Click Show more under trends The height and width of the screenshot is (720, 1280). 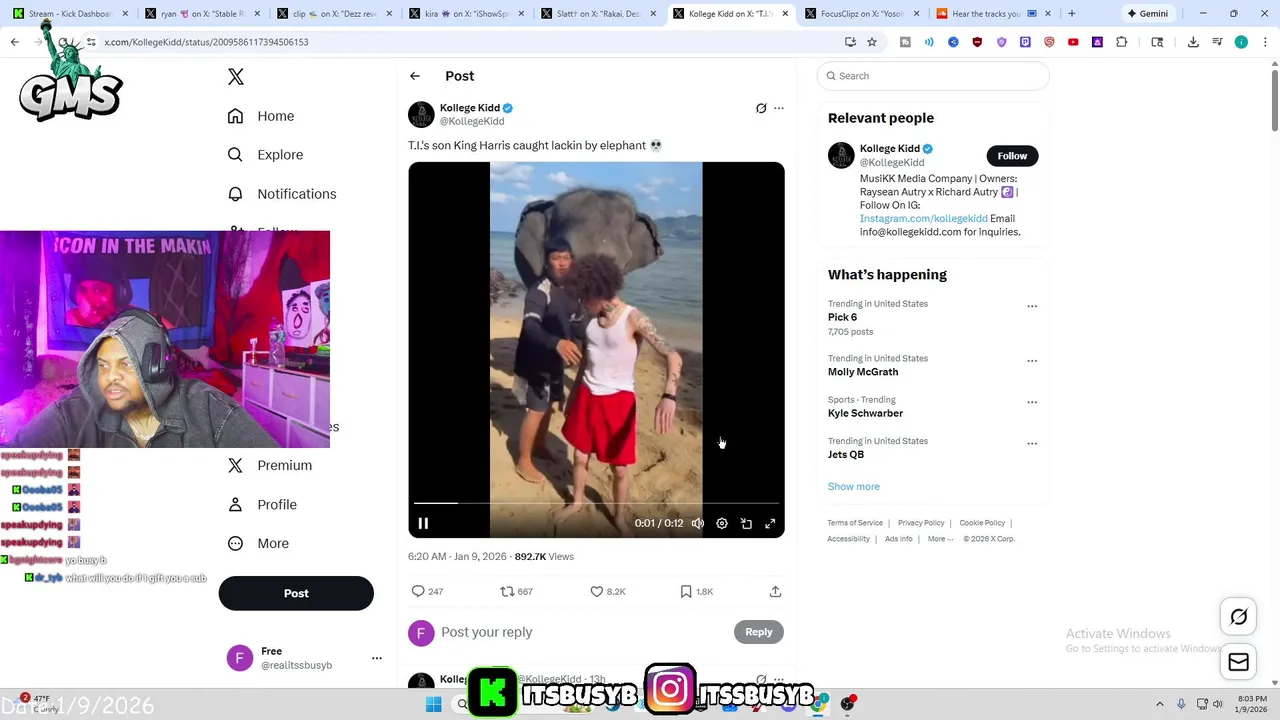tap(854, 486)
